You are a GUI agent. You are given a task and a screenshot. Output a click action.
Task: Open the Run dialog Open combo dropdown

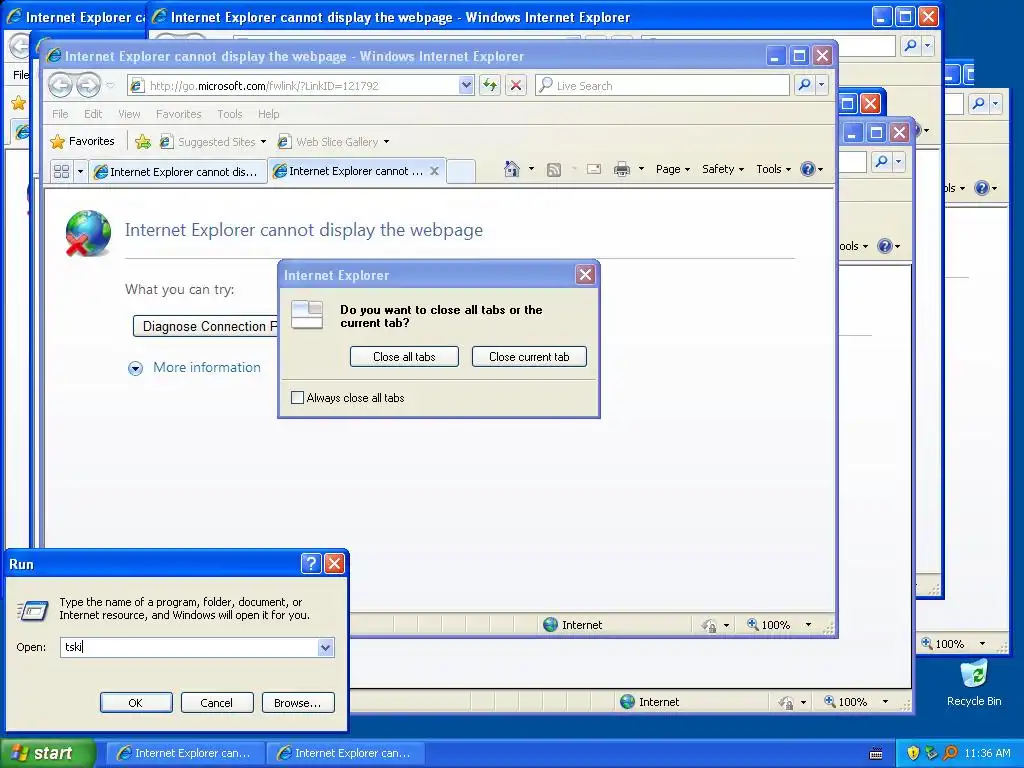[325, 647]
